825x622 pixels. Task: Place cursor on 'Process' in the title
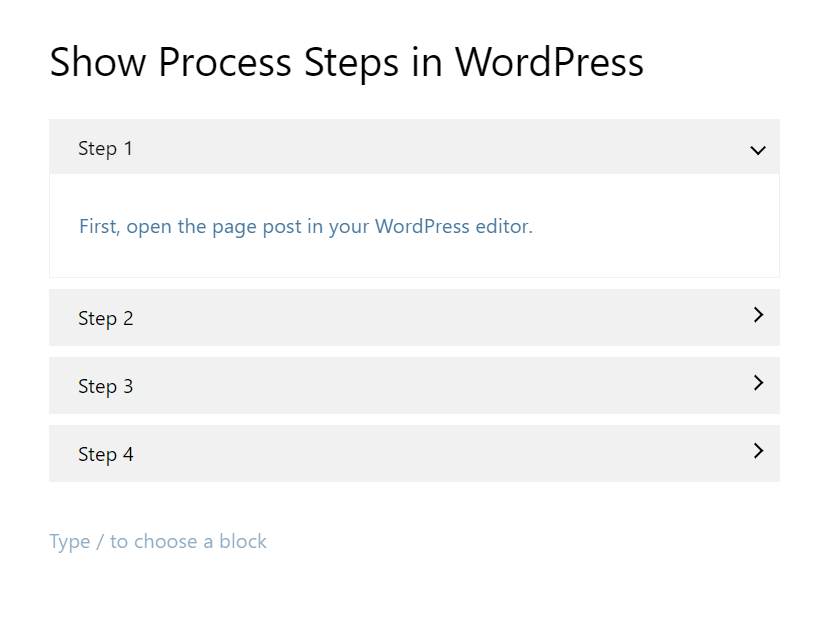[x=225, y=63]
